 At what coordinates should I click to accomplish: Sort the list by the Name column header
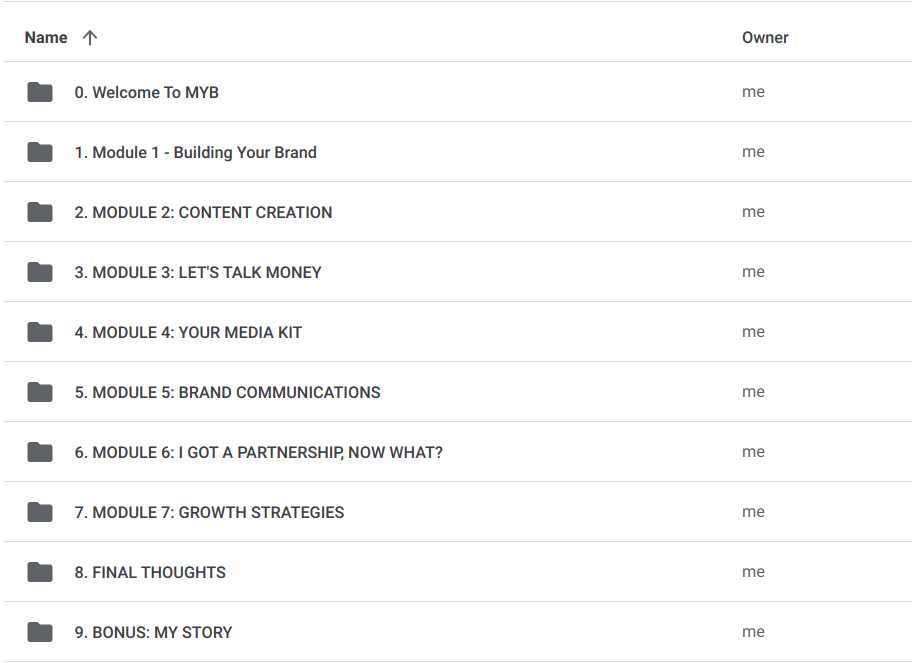(46, 38)
